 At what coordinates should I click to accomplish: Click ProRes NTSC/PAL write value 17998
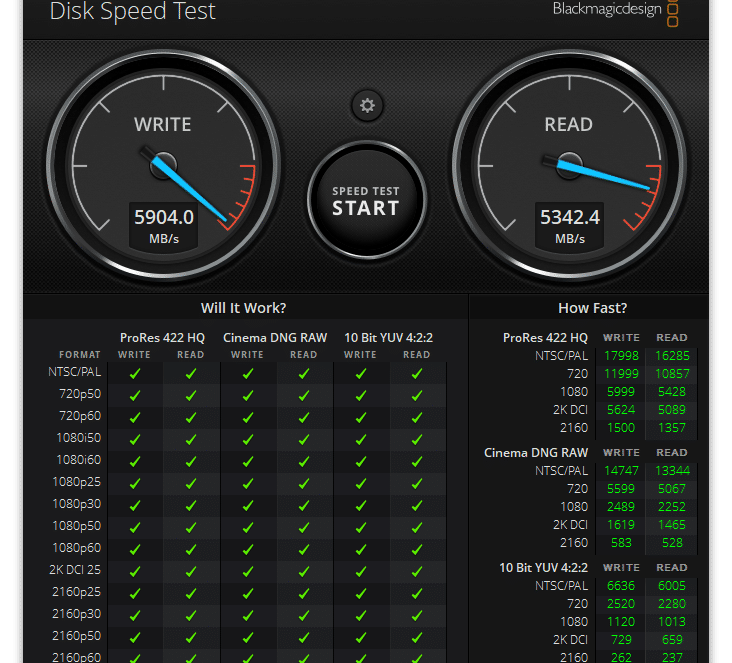[x=621, y=356]
